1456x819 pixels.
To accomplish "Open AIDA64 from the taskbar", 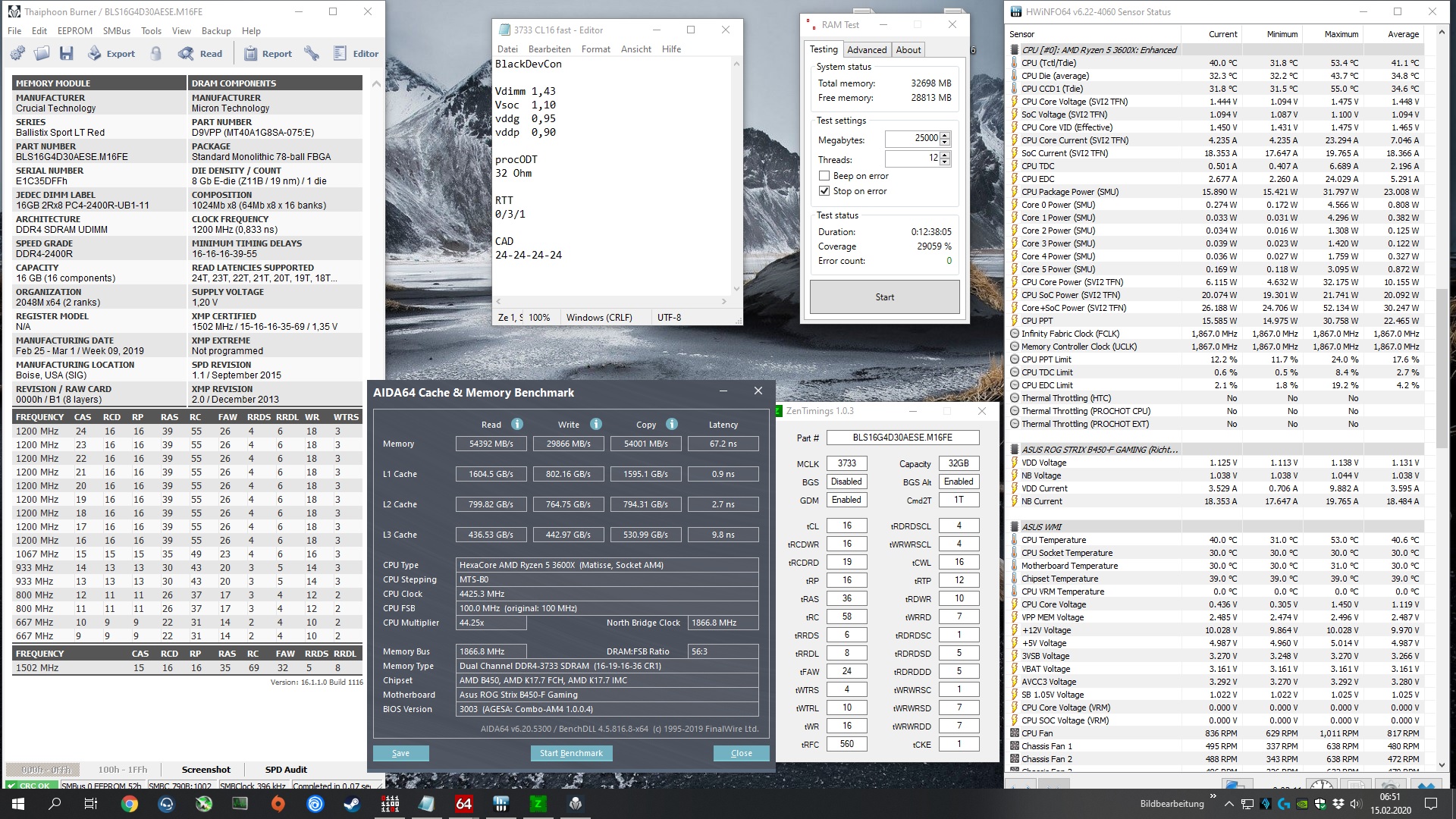I will pyautogui.click(x=463, y=804).
